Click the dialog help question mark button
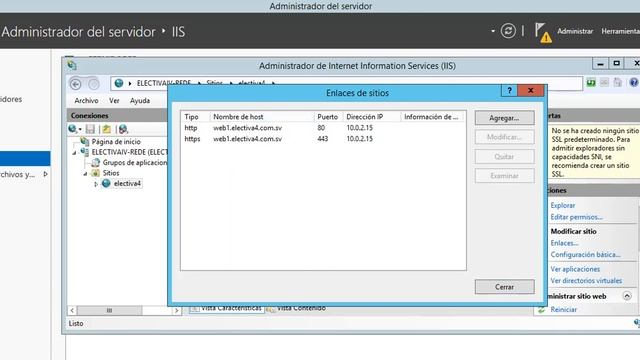This screenshot has width=640, height=360. [x=509, y=91]
